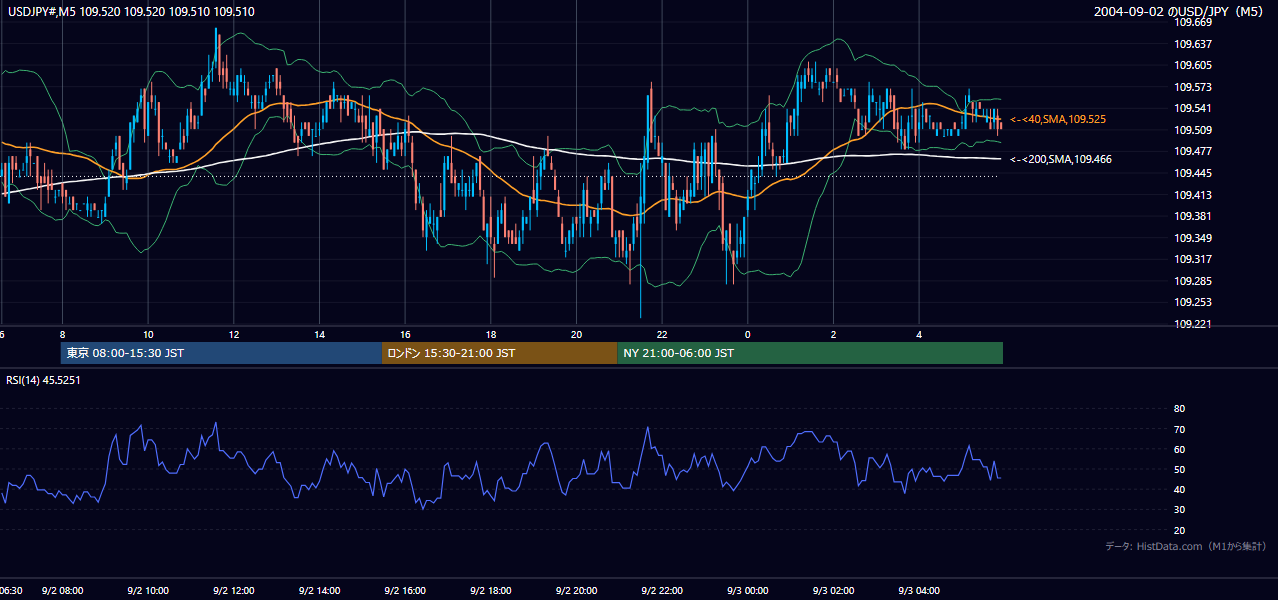The height and width of the screenshot is (600, 1278).
Task: Click price axis value 109.349
Action: (1193, 238)
